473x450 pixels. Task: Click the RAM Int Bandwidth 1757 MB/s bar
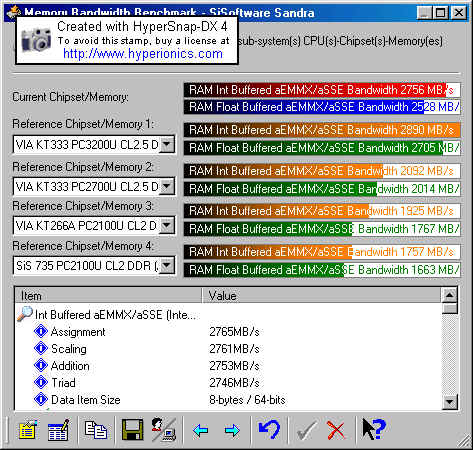coord(322,252)
